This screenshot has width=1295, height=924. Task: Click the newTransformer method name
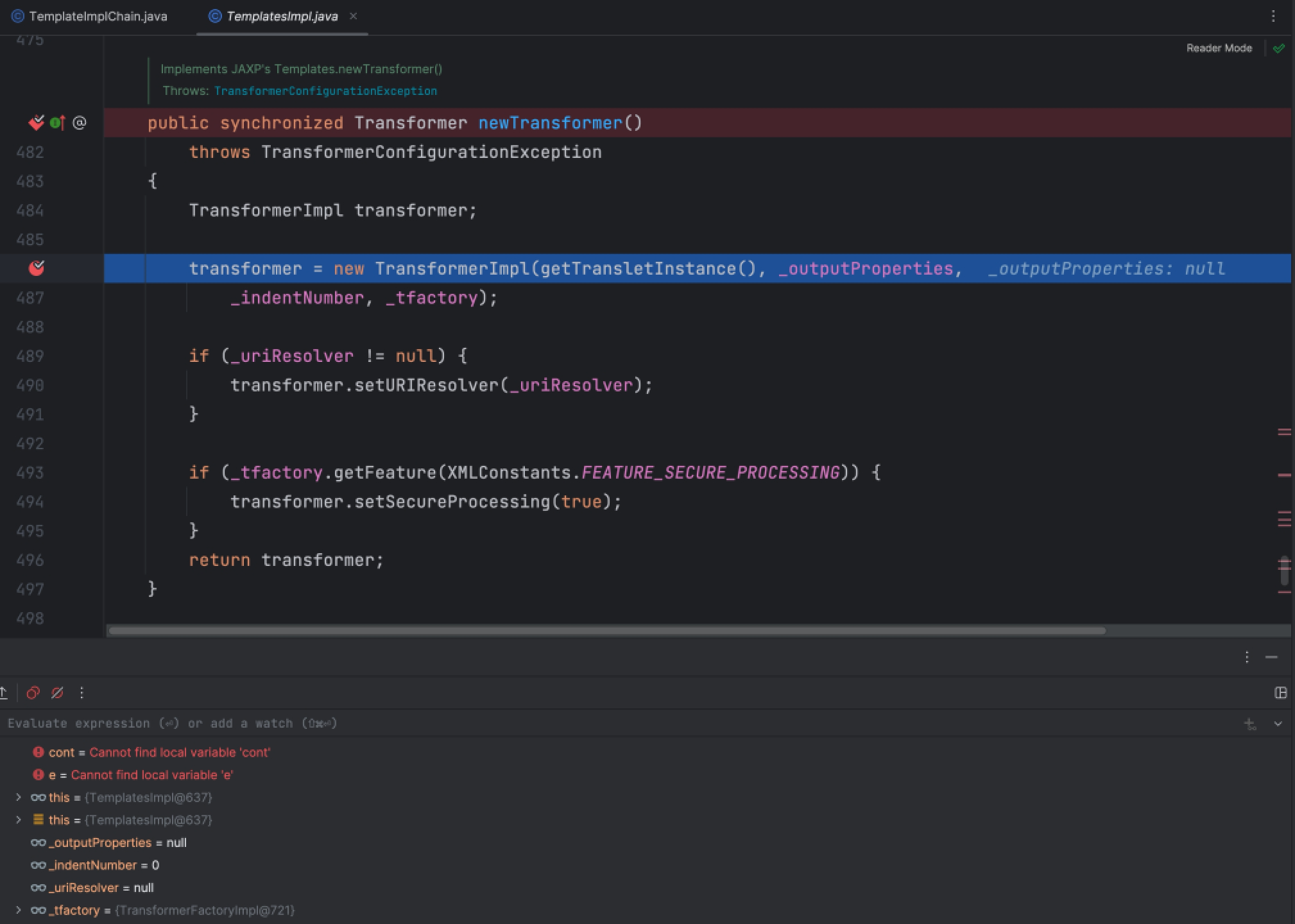551,123
